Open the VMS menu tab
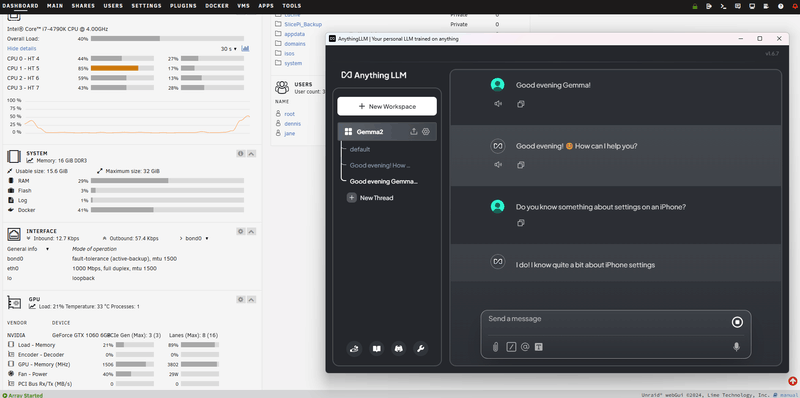The image size is (800, 398). tap(243, 6)
